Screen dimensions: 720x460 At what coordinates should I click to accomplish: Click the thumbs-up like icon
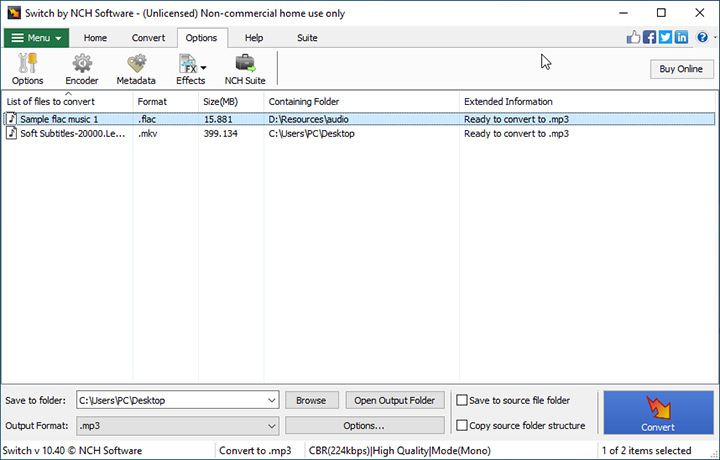pos(634,37)
